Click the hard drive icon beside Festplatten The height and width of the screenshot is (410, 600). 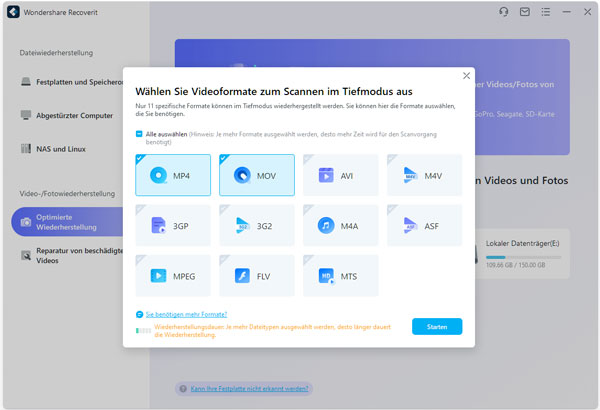point(26,82)
